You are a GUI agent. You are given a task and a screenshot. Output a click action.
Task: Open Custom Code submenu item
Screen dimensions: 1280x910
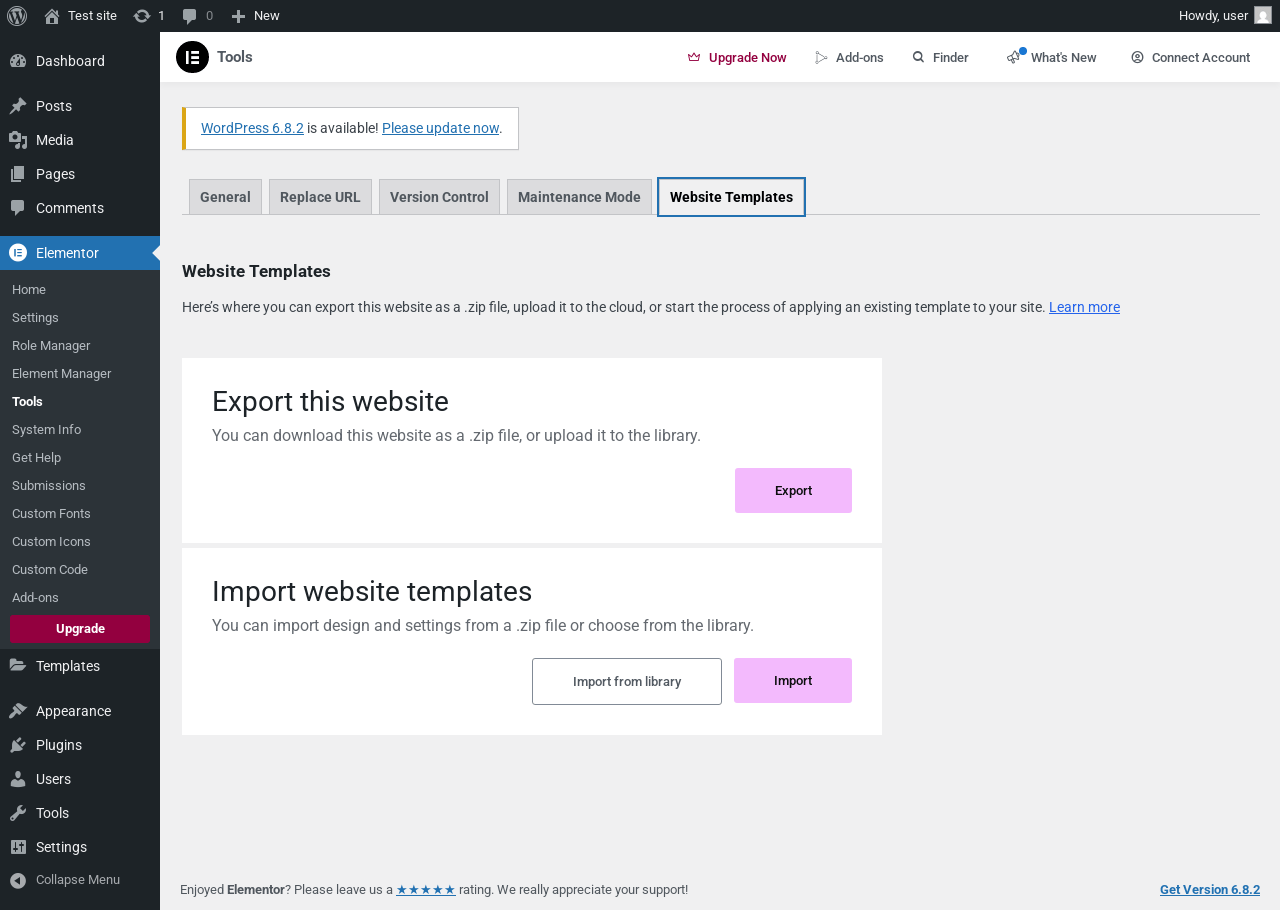[x=50, y=570]
